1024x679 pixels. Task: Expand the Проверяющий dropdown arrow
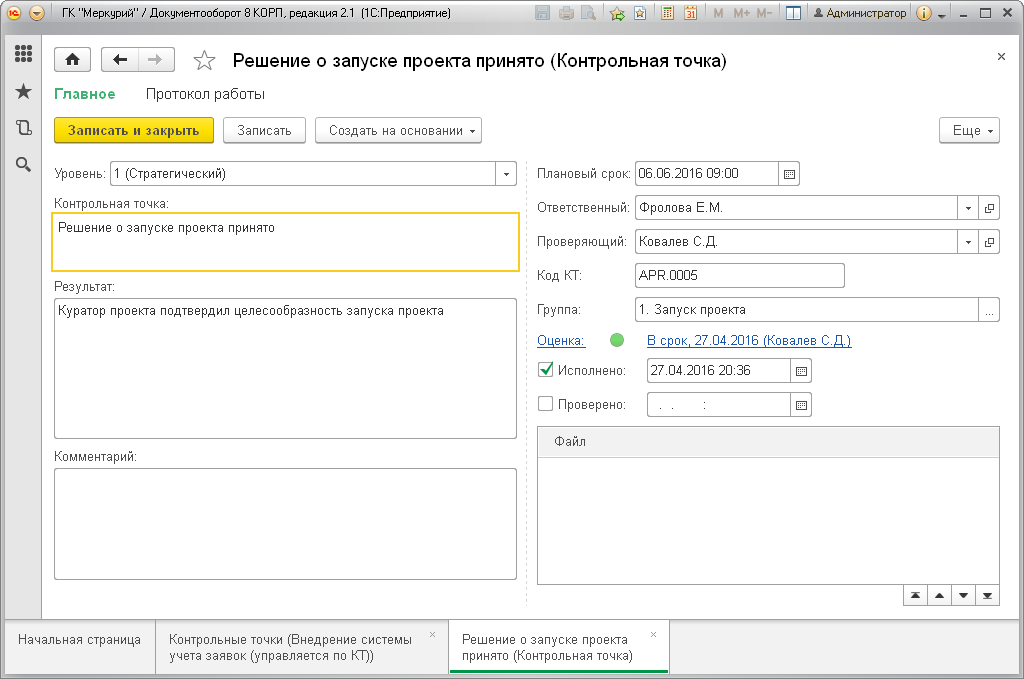click(x=968, y=242)
